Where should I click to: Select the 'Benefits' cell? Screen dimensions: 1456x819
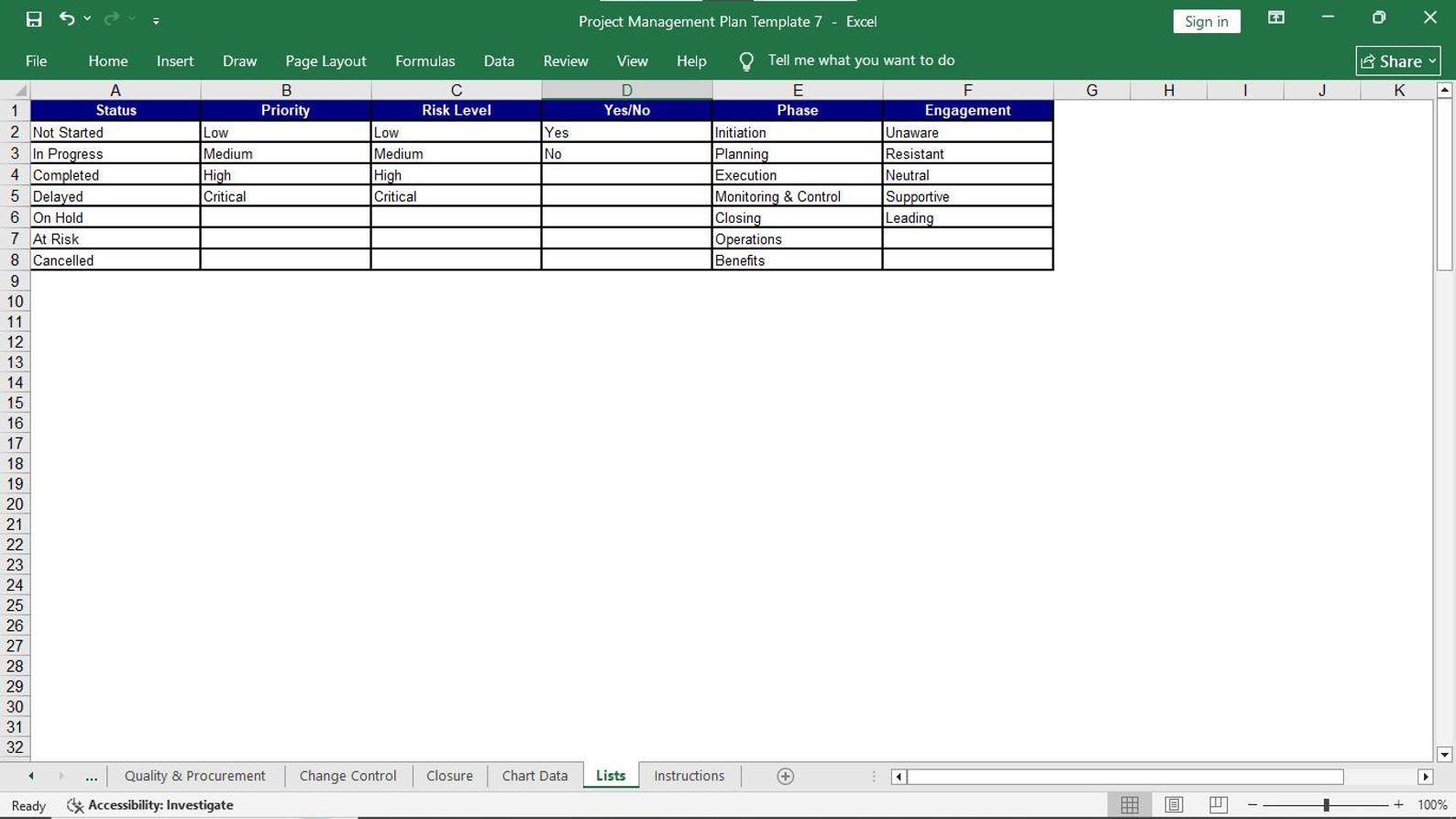pos(798,260)
